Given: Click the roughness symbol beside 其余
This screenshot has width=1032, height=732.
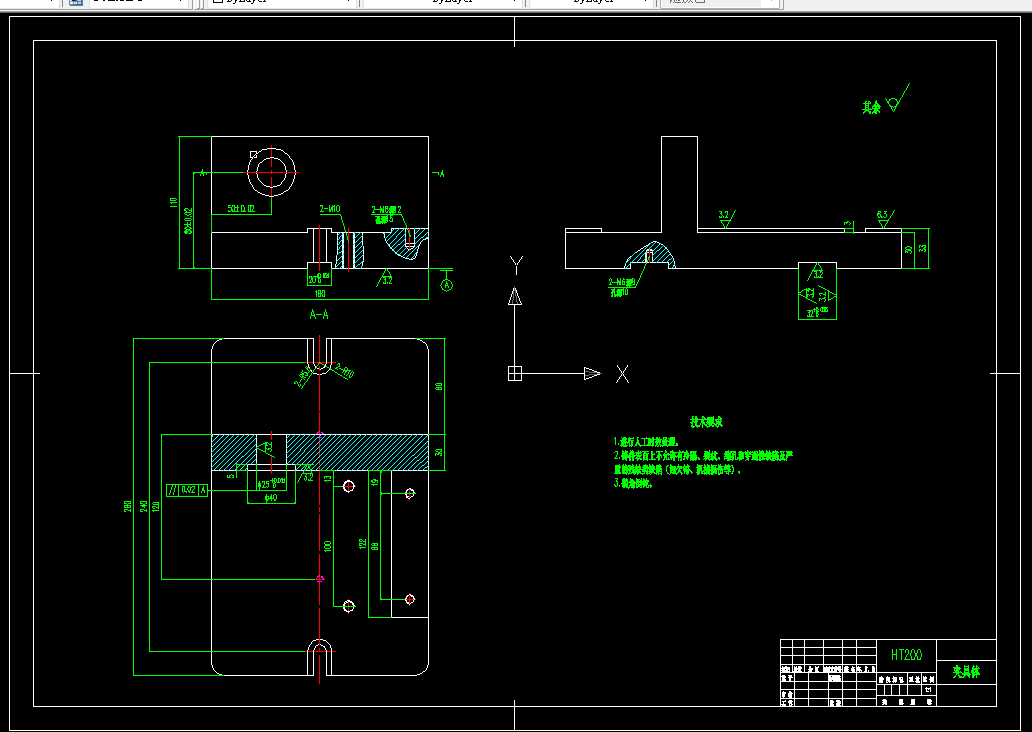Looking at the screenshot, I should click(x=897, y=98).
